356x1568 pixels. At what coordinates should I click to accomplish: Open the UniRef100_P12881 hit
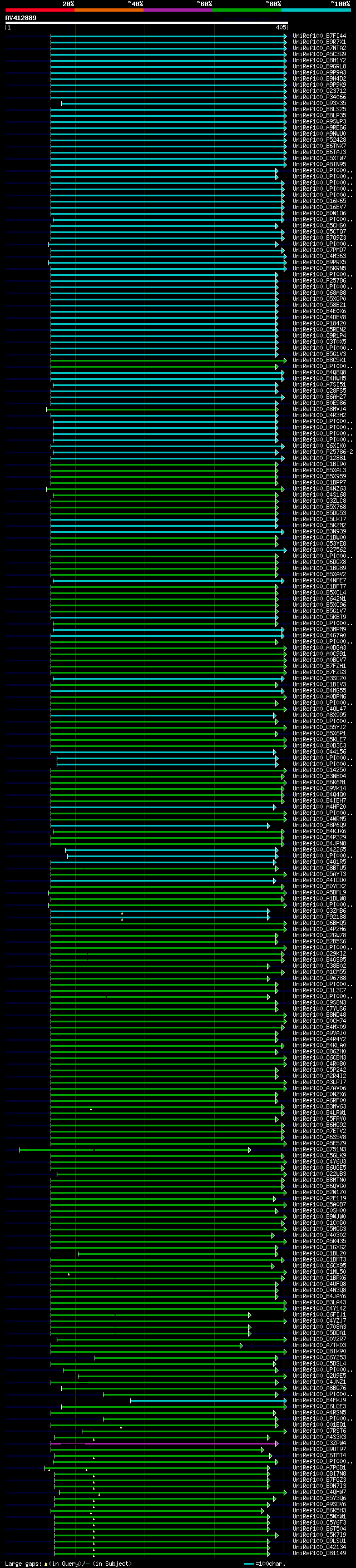[x=319, y=458]
